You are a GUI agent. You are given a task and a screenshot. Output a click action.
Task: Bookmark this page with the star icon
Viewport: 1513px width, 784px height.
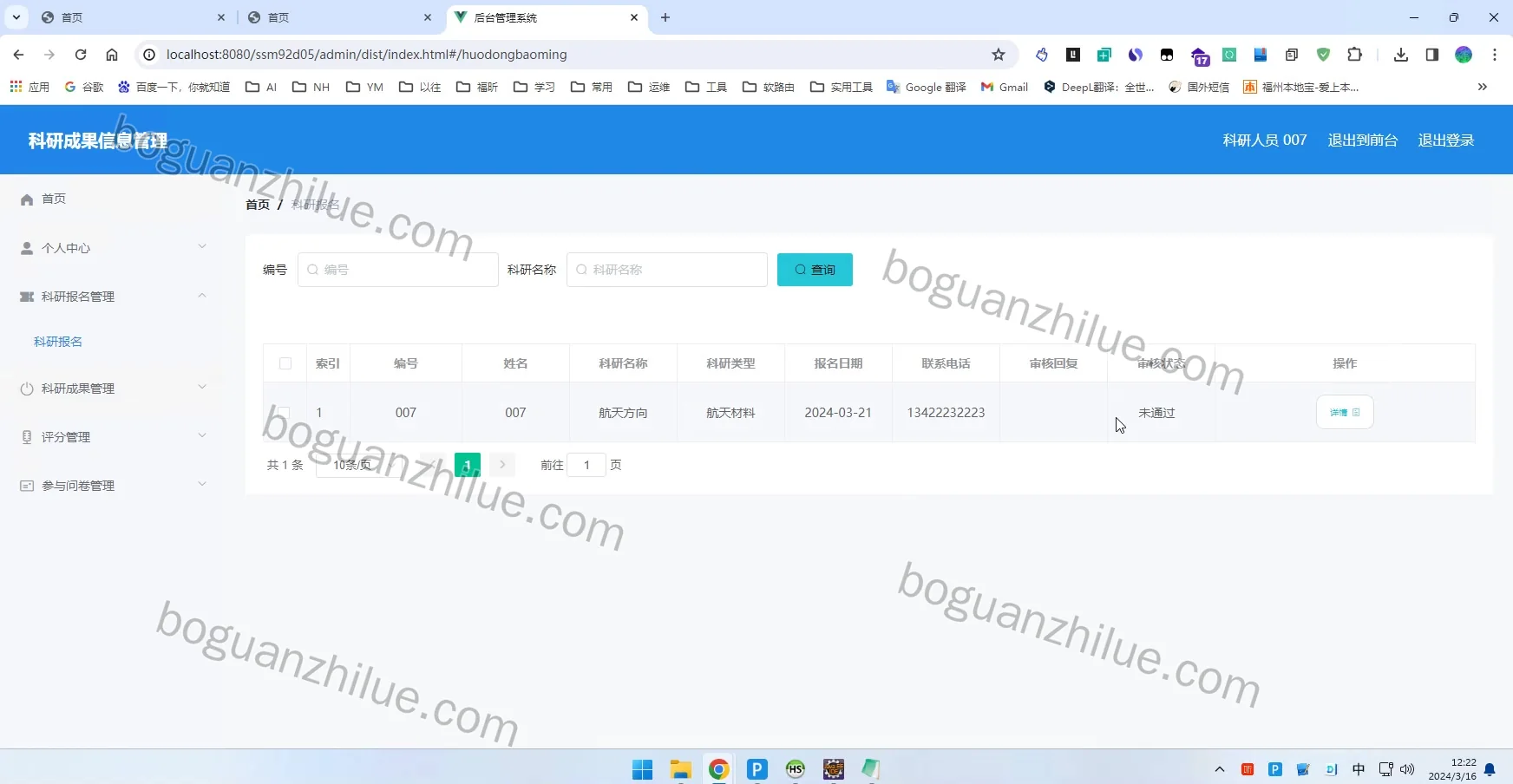tap(999, 55)
